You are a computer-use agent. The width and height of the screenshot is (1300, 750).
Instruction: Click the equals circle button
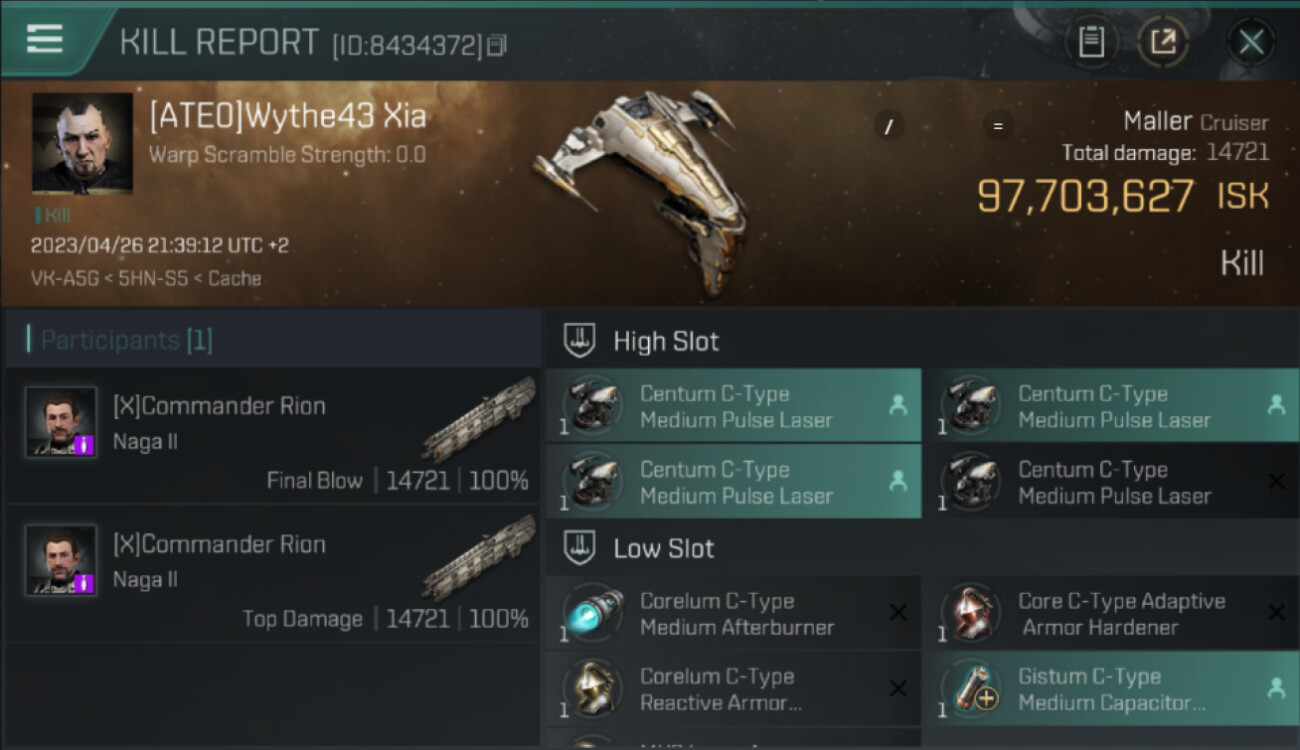pos(996,125)
